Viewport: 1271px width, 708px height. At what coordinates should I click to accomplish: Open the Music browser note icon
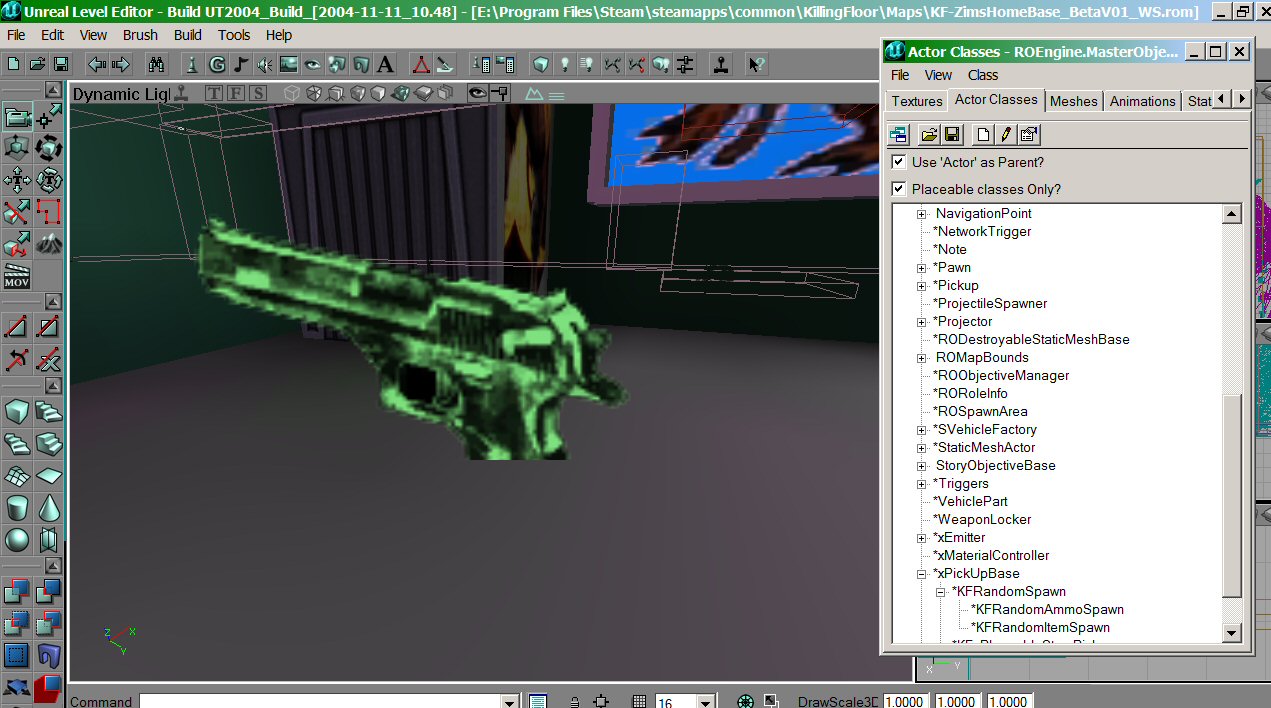click(x=241, y=64)
